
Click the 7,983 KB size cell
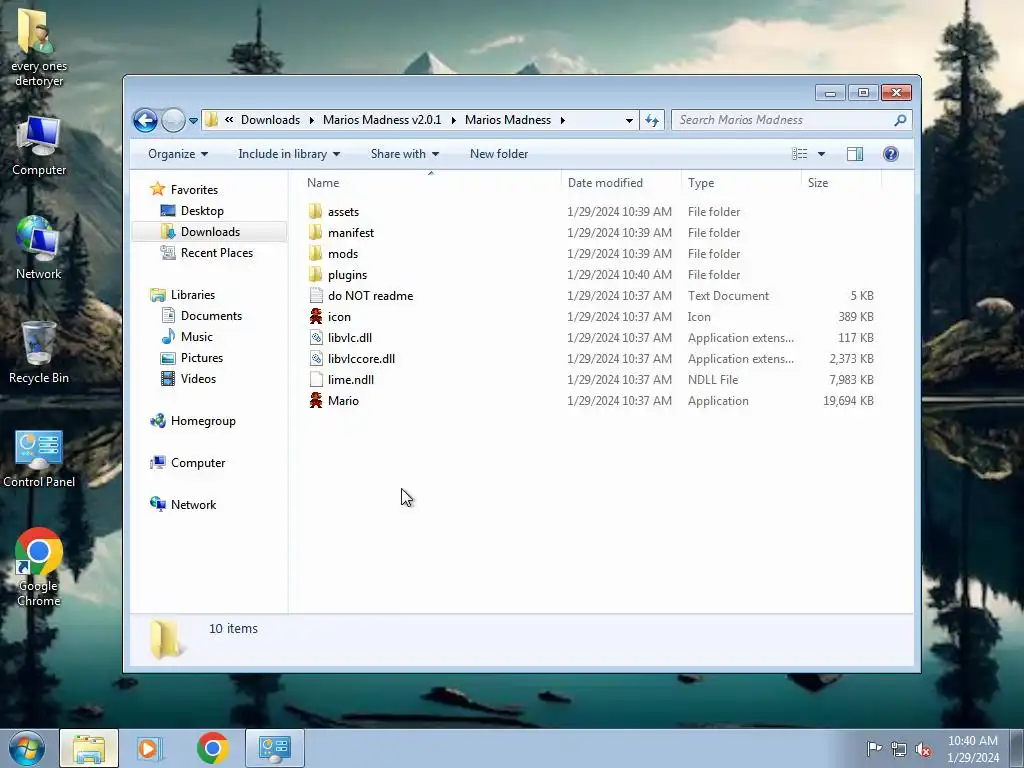point(851,379)
